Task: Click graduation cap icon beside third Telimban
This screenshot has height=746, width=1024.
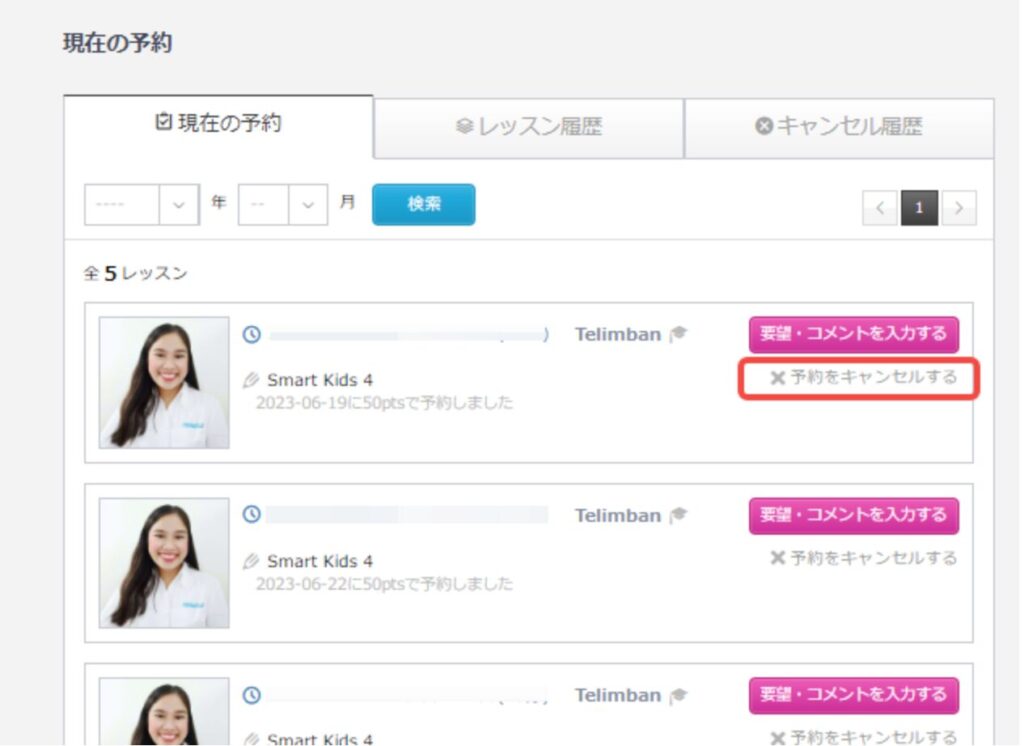Action: pyautogui.click(x=679, y=695)
